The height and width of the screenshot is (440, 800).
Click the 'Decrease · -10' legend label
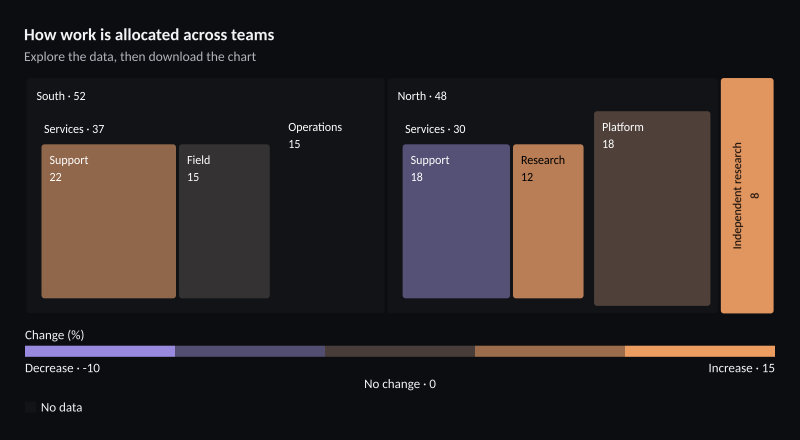(62, 368)
